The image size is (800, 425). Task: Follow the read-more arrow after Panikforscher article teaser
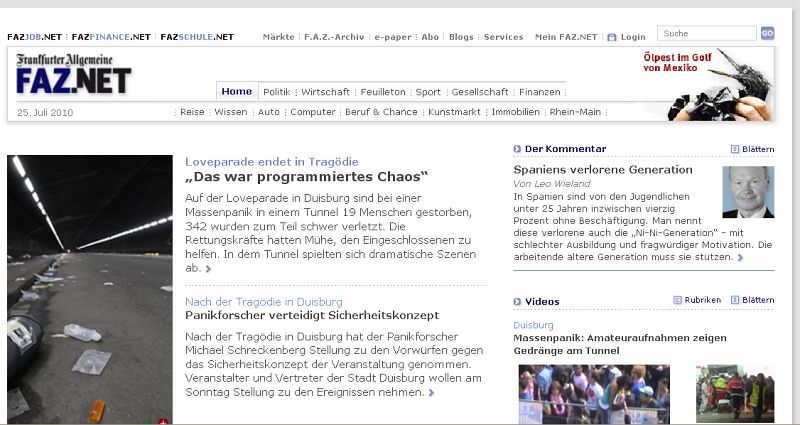pyautogui.click(x=431, y=393)
